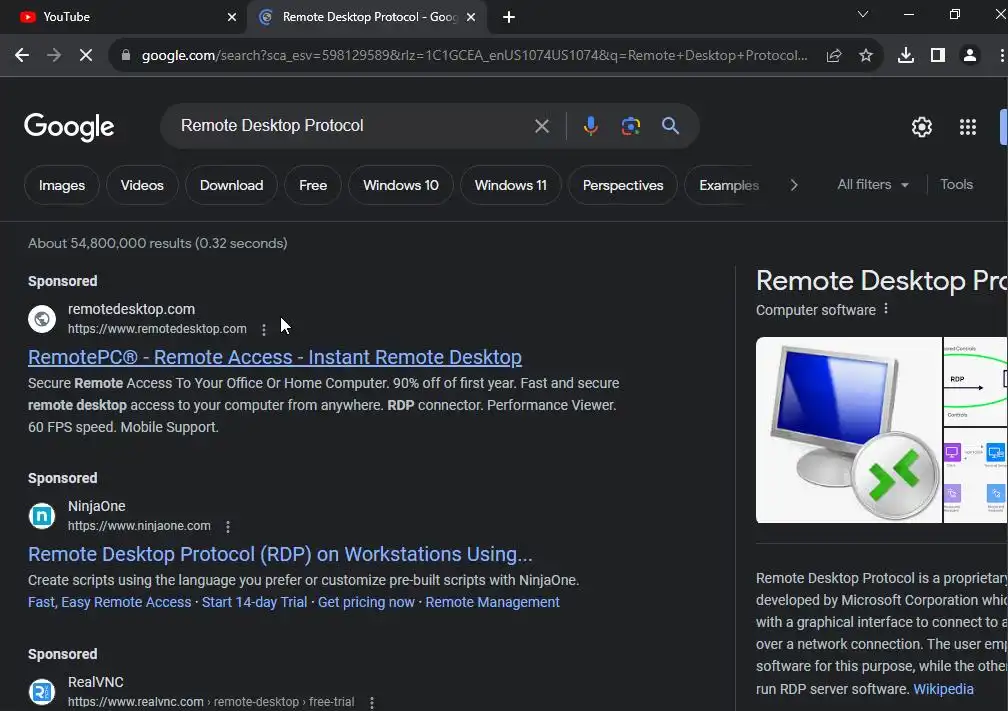1008x711 pixels.
Task: Open options for NinjaOne ad
Action: 228,526
